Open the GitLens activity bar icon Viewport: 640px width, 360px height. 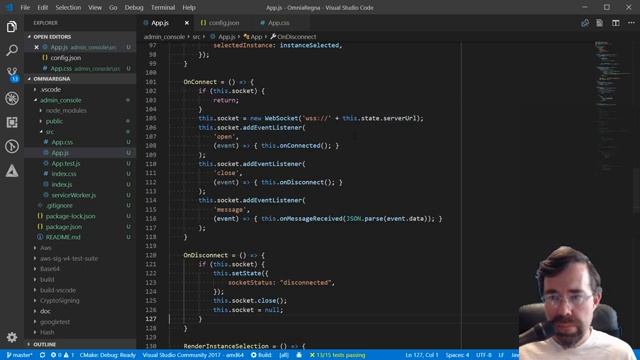[12, 146]
